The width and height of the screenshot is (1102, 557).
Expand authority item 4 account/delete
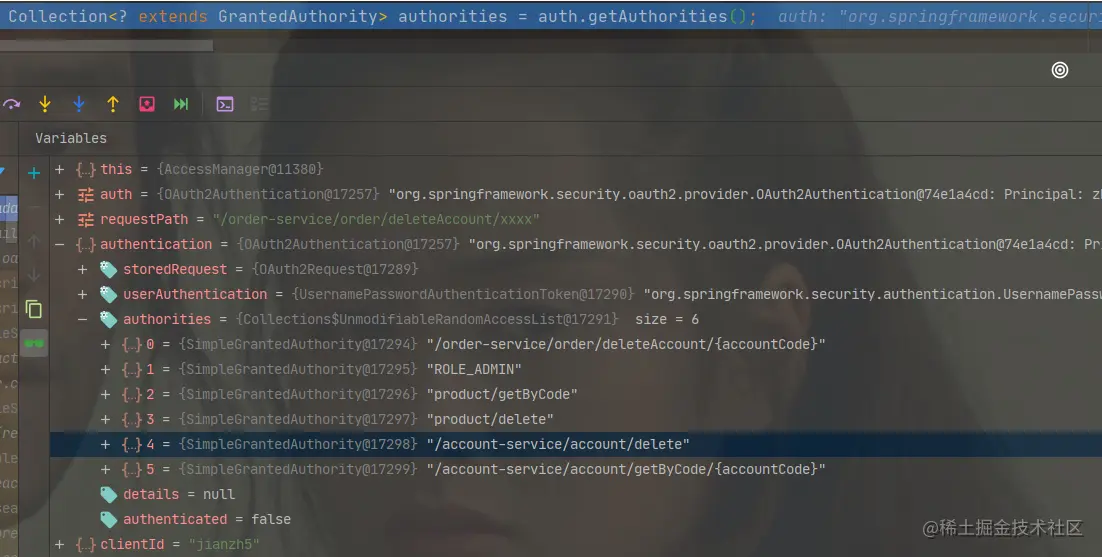(105, 444)
